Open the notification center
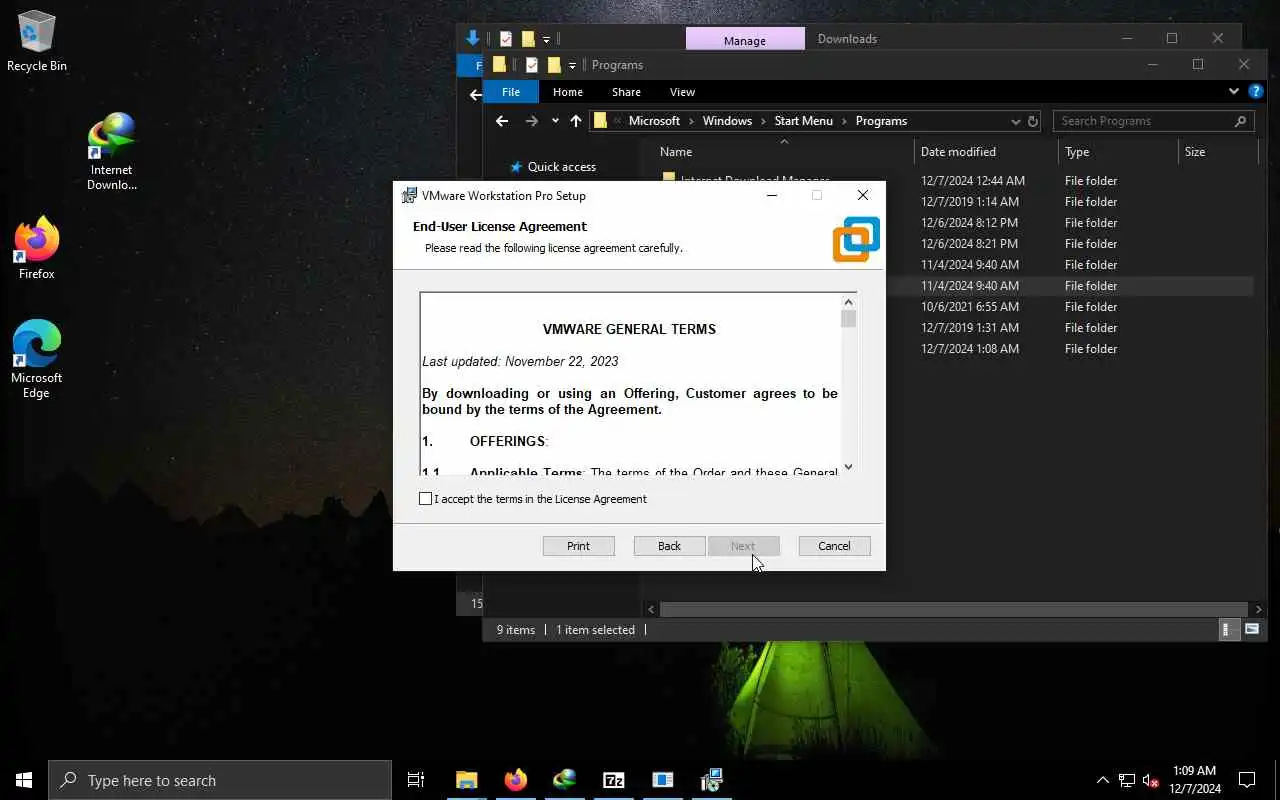The width and height of the screenshot is (1280, 800). [x=1247, y=780]
